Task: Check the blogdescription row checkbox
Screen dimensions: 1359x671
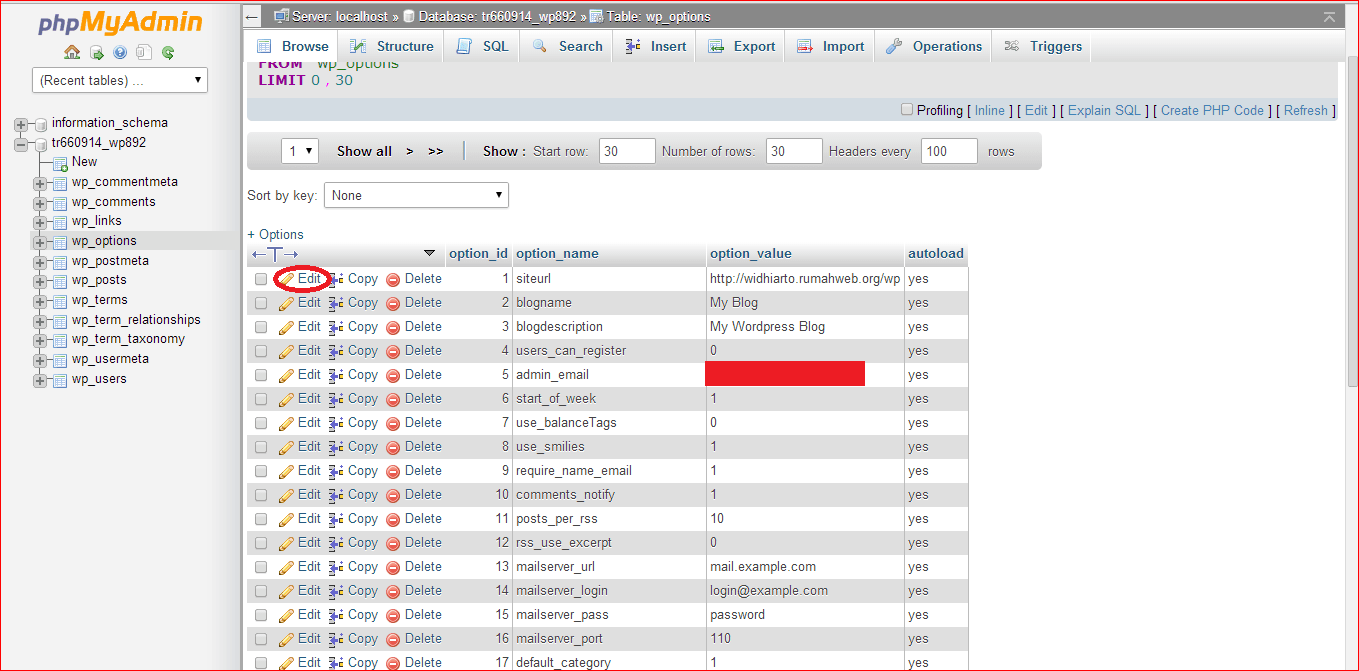Action: point(261,327)
